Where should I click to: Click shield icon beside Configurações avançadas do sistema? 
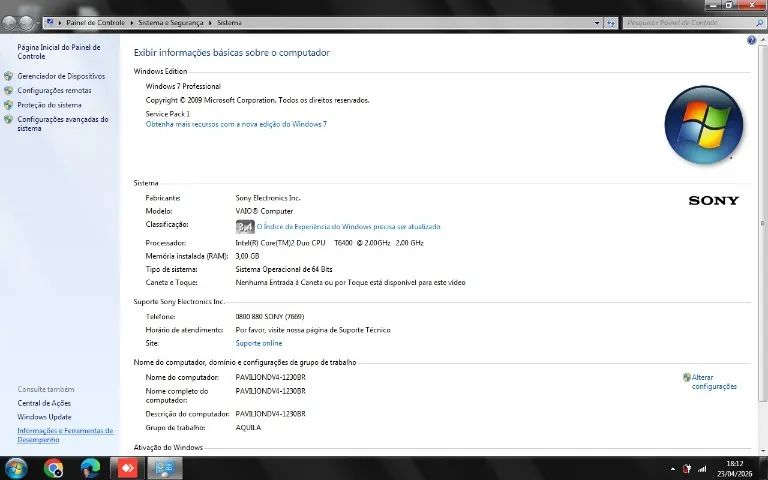[8, 119]
